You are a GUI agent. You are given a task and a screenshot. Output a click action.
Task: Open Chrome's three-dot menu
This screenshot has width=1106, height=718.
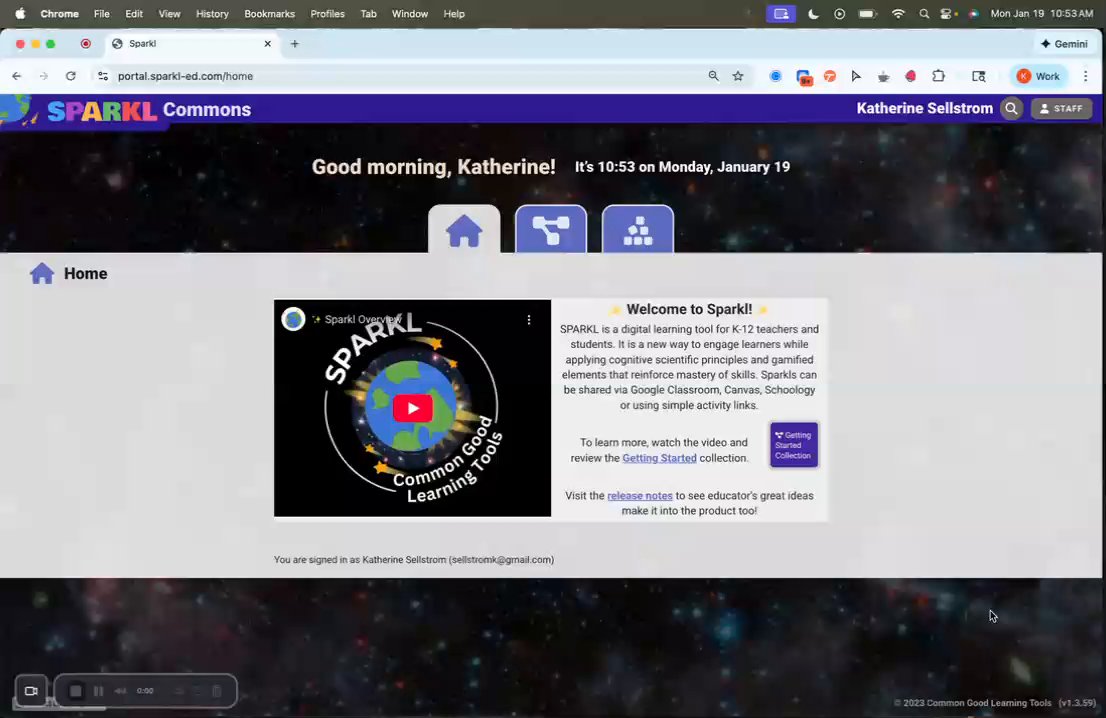coord(1086,76)
